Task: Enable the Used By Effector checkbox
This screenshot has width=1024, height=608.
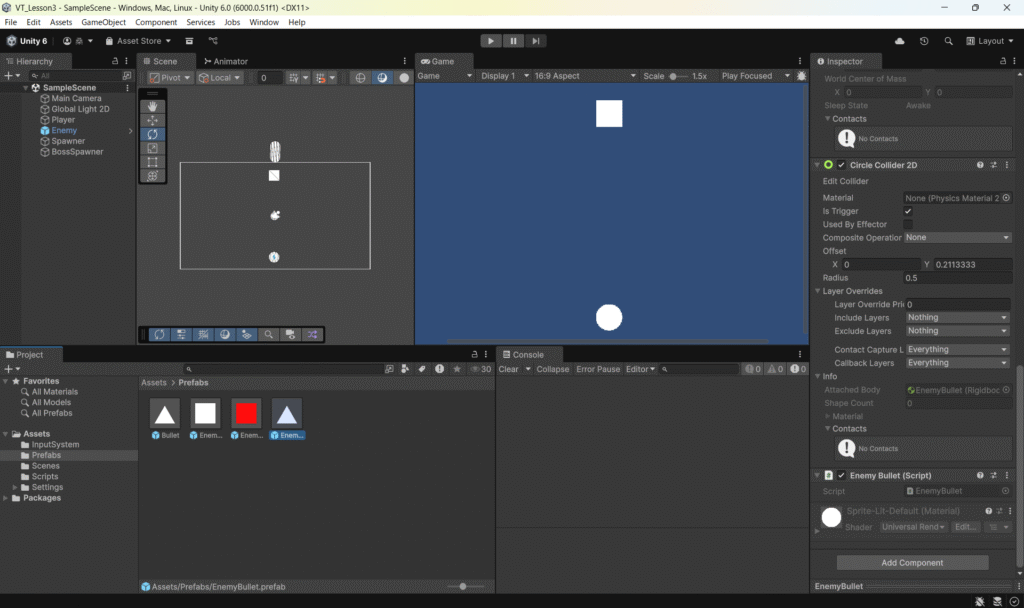Action: pos(908,224)
